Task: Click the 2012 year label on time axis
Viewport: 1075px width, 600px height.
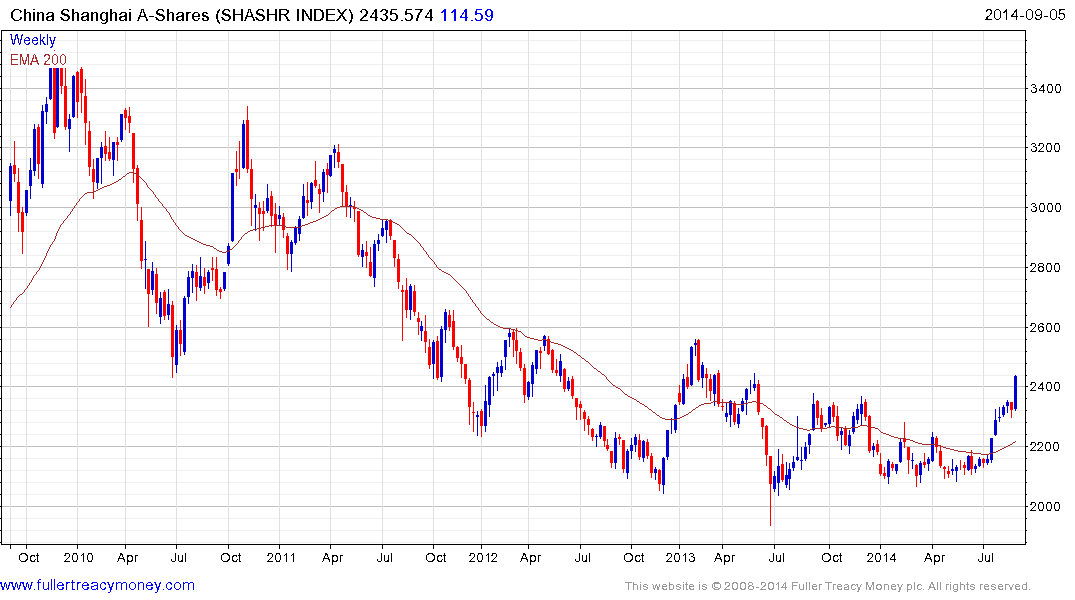Action: coord(483,557)
